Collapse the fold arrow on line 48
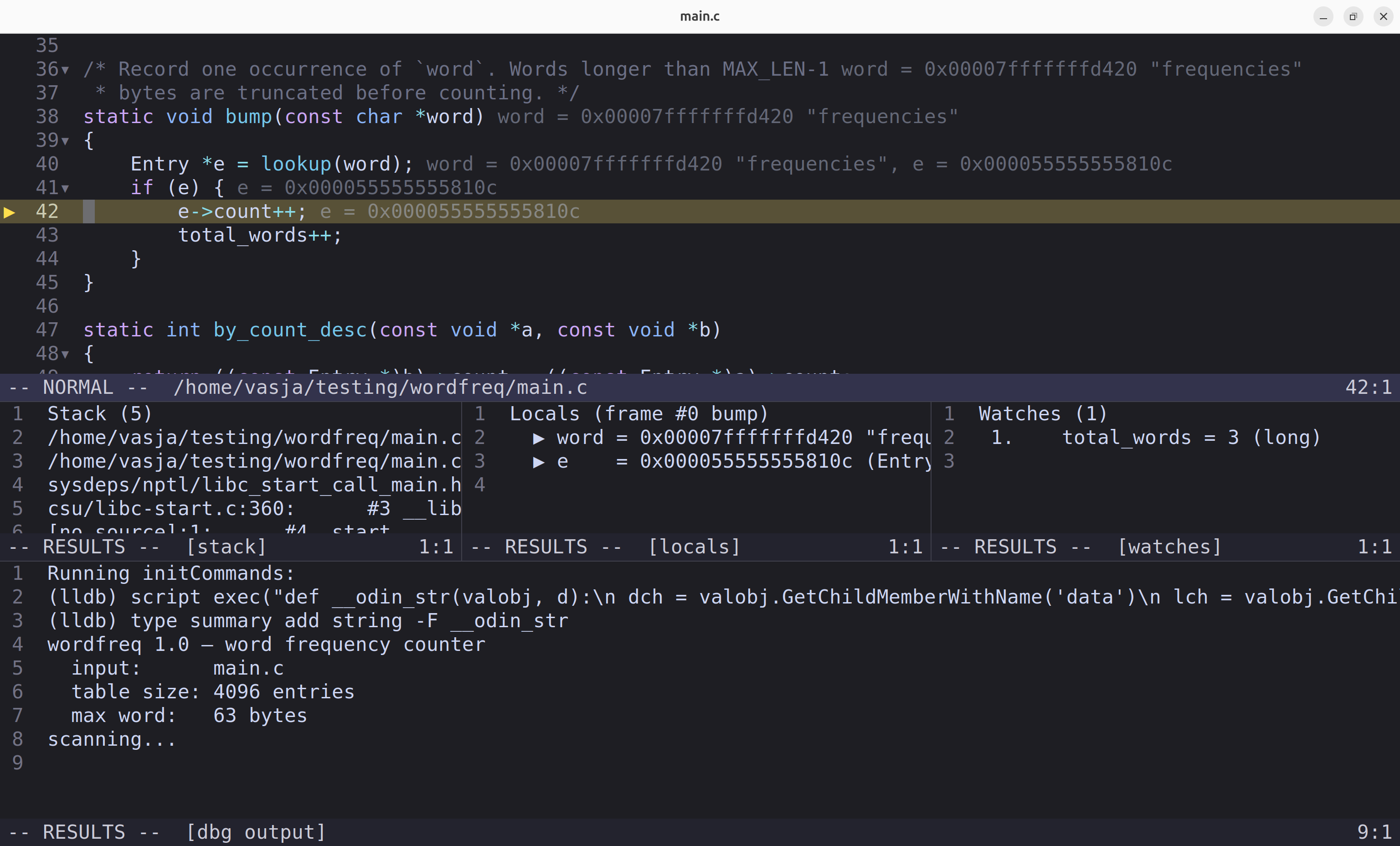The height and width of the screenshot is (846, 1400). (x=65, y=355)
